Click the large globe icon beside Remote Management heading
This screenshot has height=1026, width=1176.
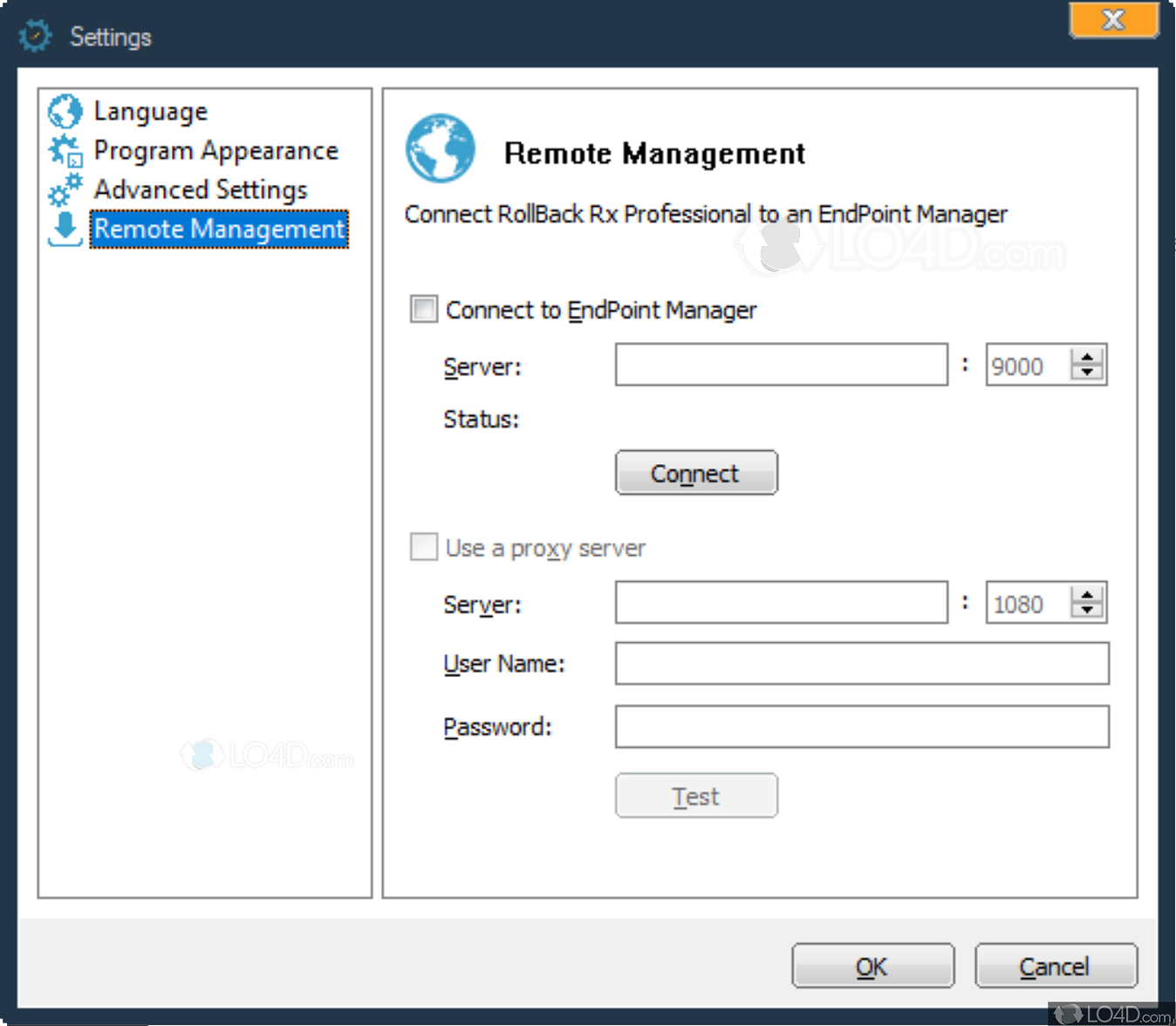440,148
